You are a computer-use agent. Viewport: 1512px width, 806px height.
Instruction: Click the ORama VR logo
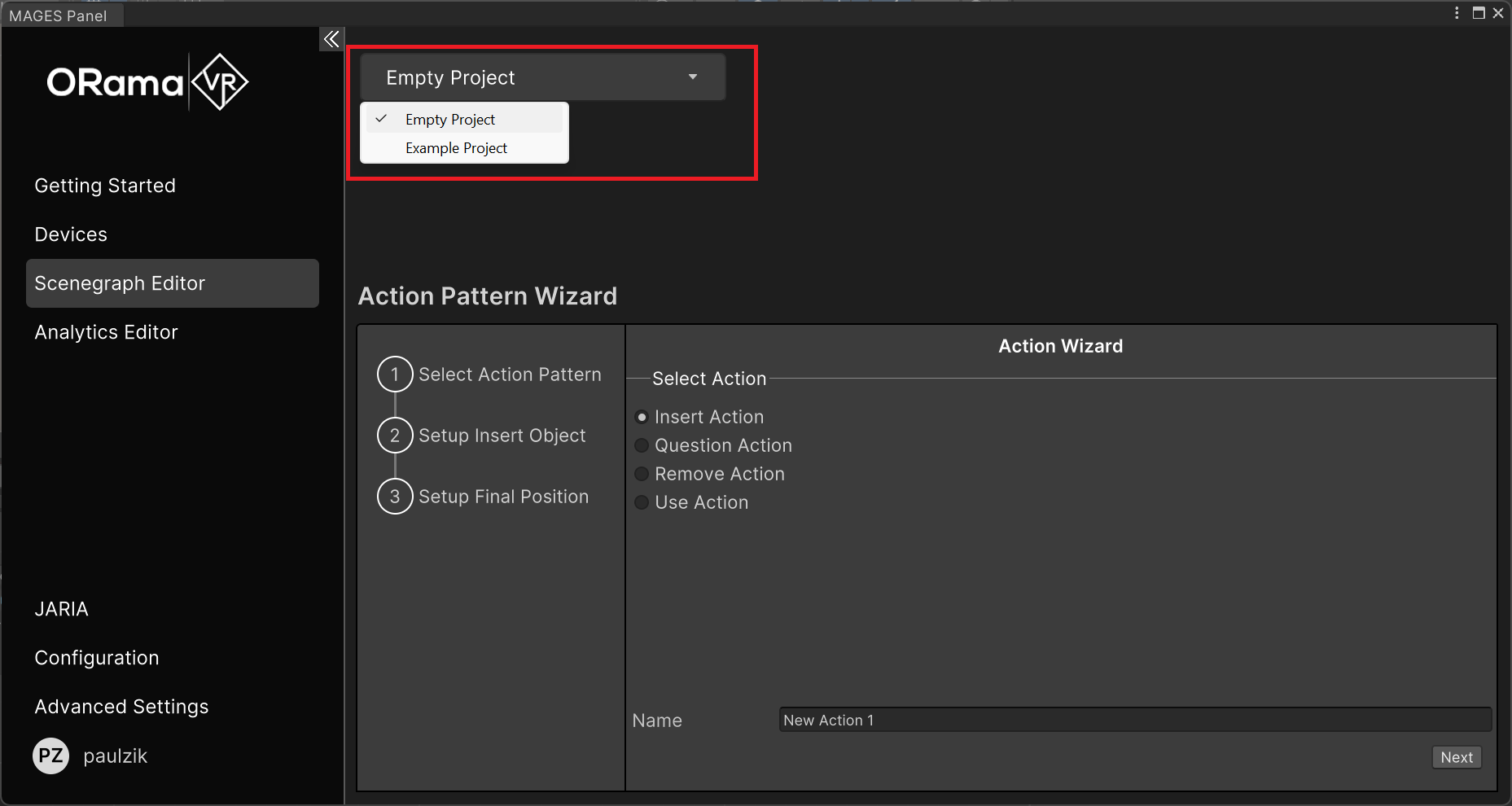click(147, 82)
